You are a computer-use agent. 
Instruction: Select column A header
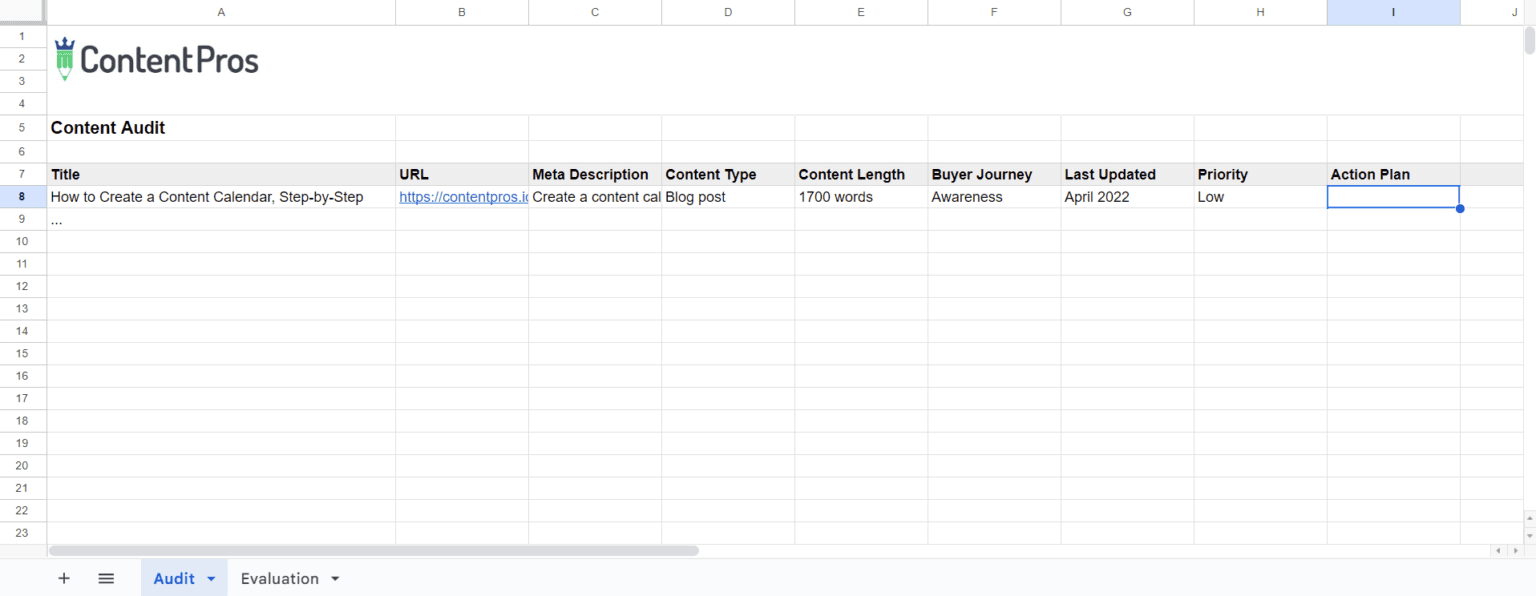tap(221, 12)
